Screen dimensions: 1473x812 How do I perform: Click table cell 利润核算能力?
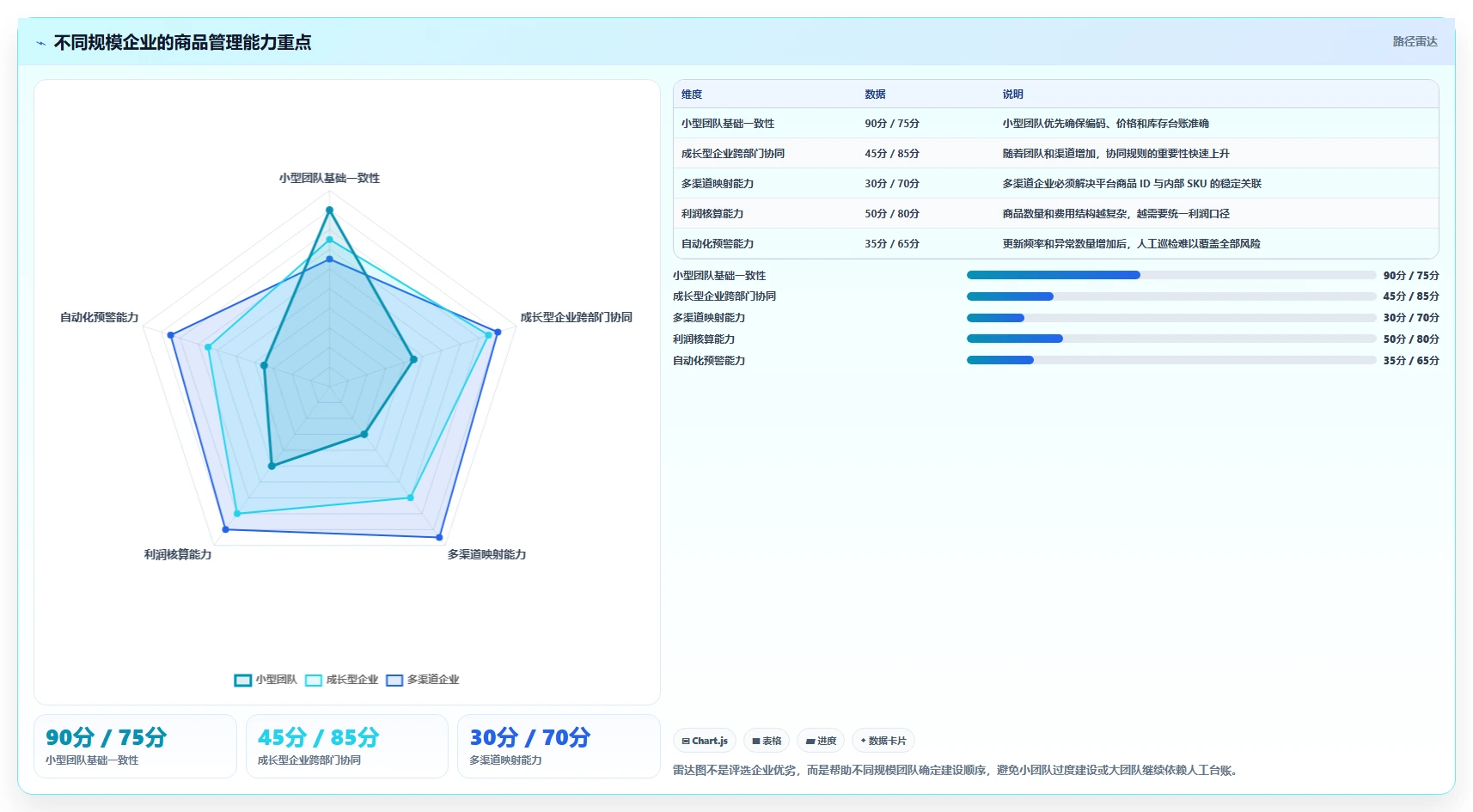point(712,214)
